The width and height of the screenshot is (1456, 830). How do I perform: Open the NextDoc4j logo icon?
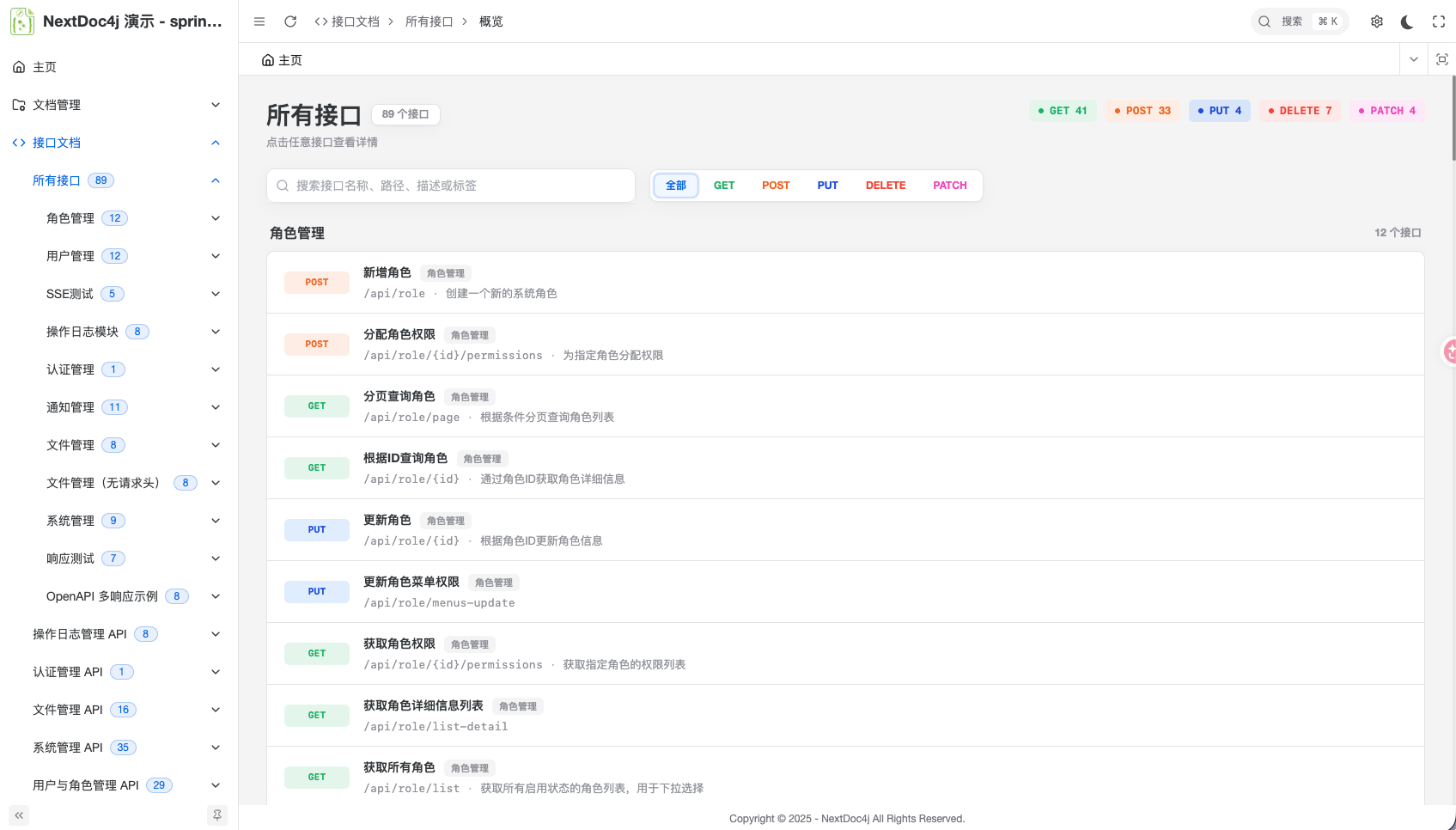click(x=22, y=21)
